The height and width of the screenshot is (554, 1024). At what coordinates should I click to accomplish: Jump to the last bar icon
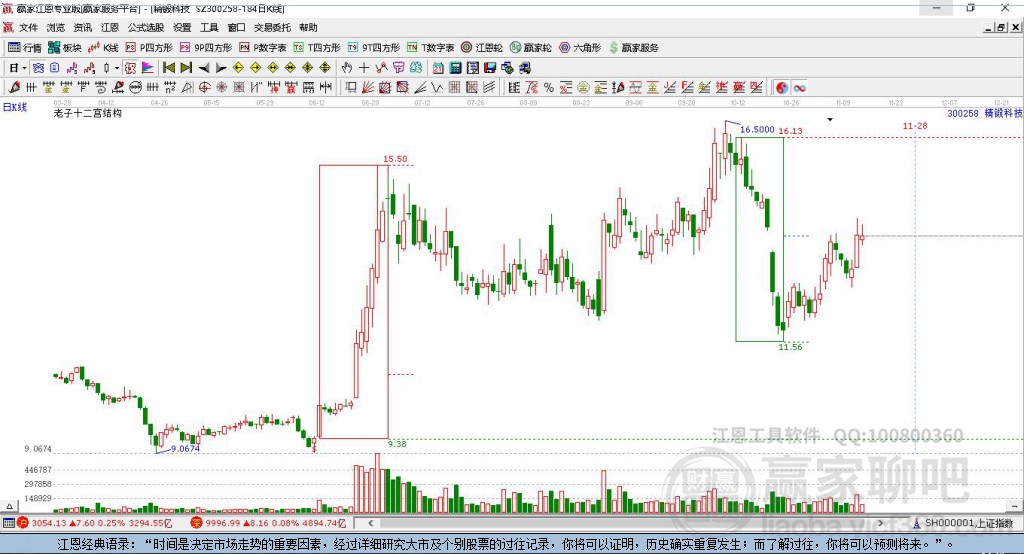(186, 68)
